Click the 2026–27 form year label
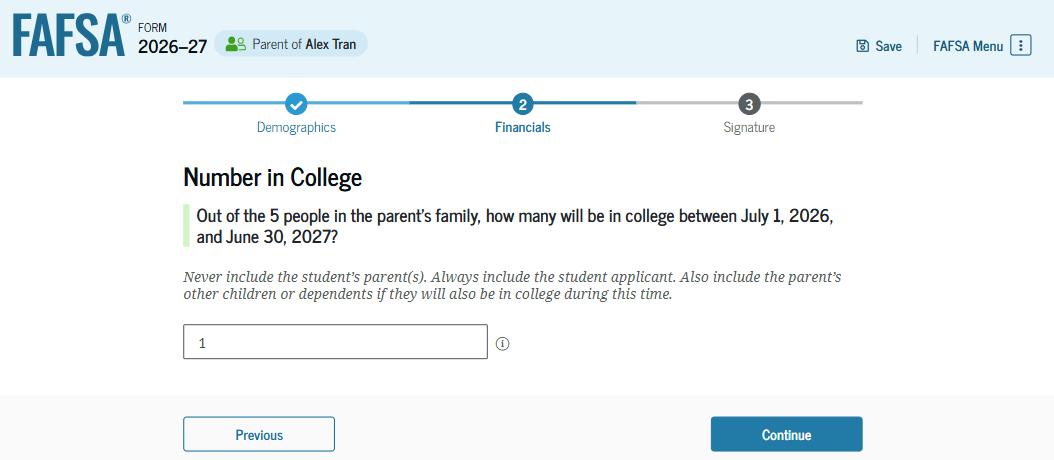This screenshot has width=1054, height=460. [x=172, y=47]
